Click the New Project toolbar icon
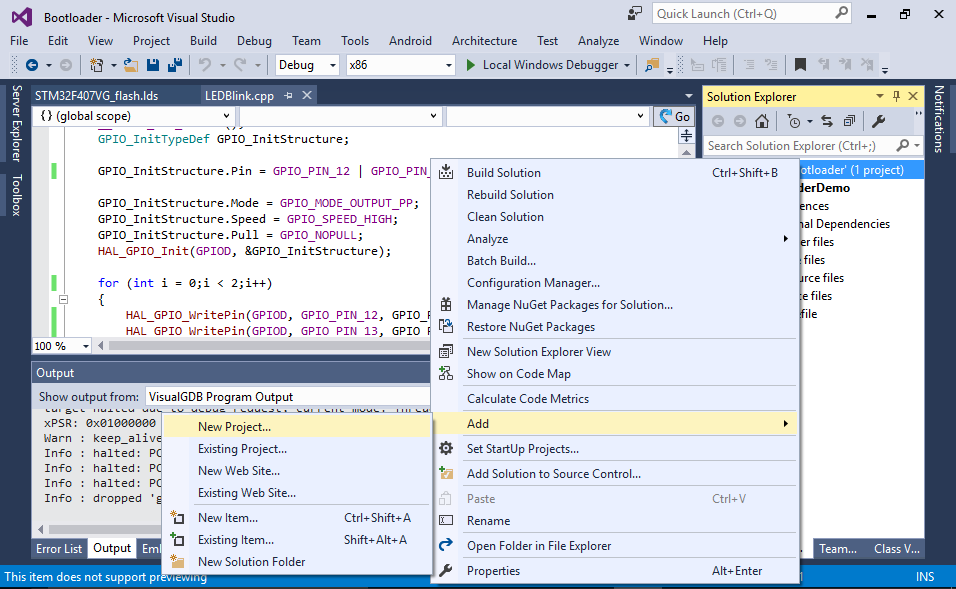Viewport: 956px width, 589px height. coord(96,65)
